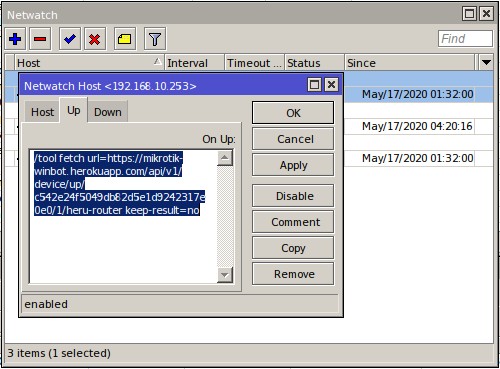Viewport: 500px width, 369px height.
Task: Add a Comment to the host
Action: 293,222
